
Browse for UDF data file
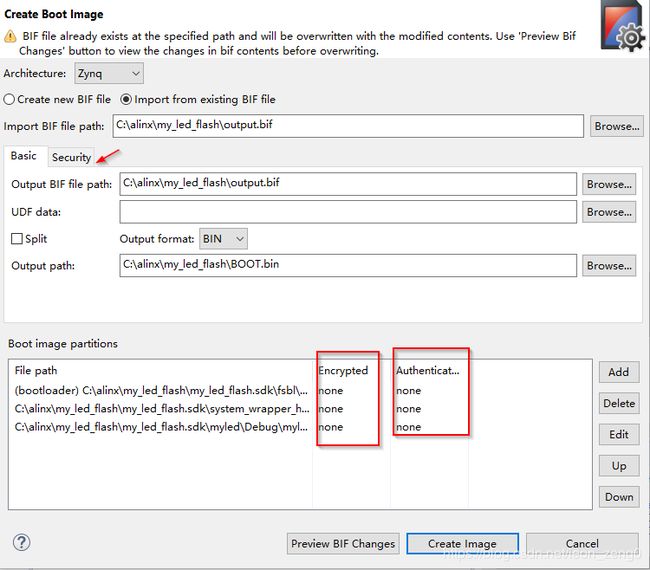click(x=609, y=212)
